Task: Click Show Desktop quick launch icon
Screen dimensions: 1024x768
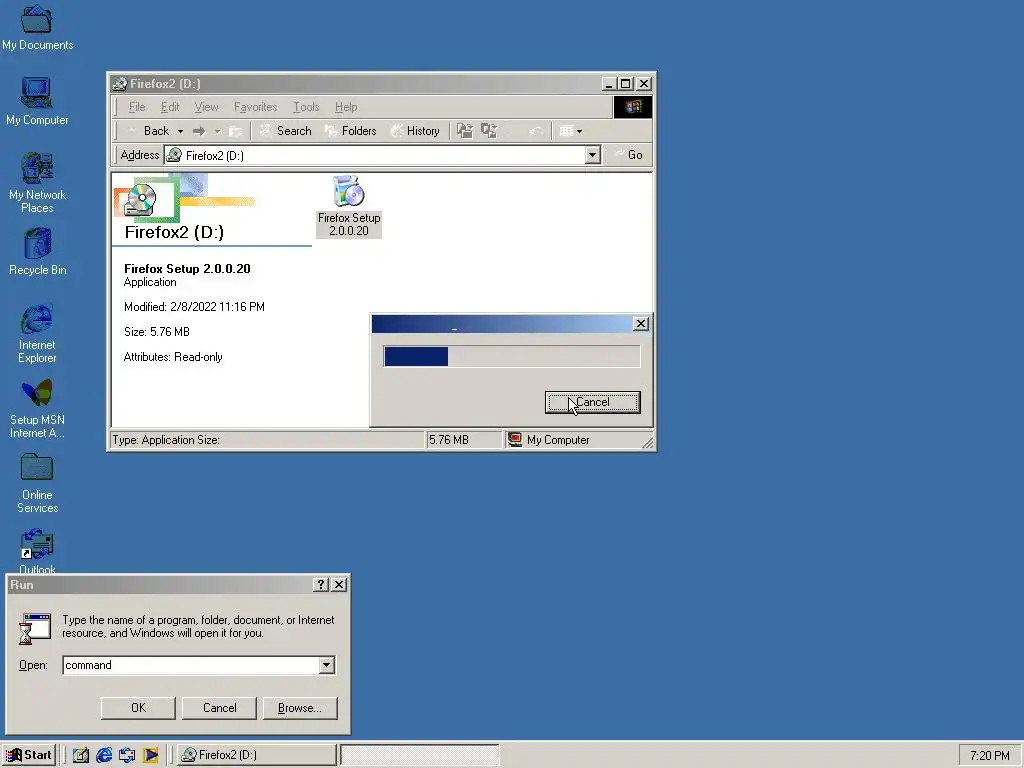Action: click(x=80, y=755)
